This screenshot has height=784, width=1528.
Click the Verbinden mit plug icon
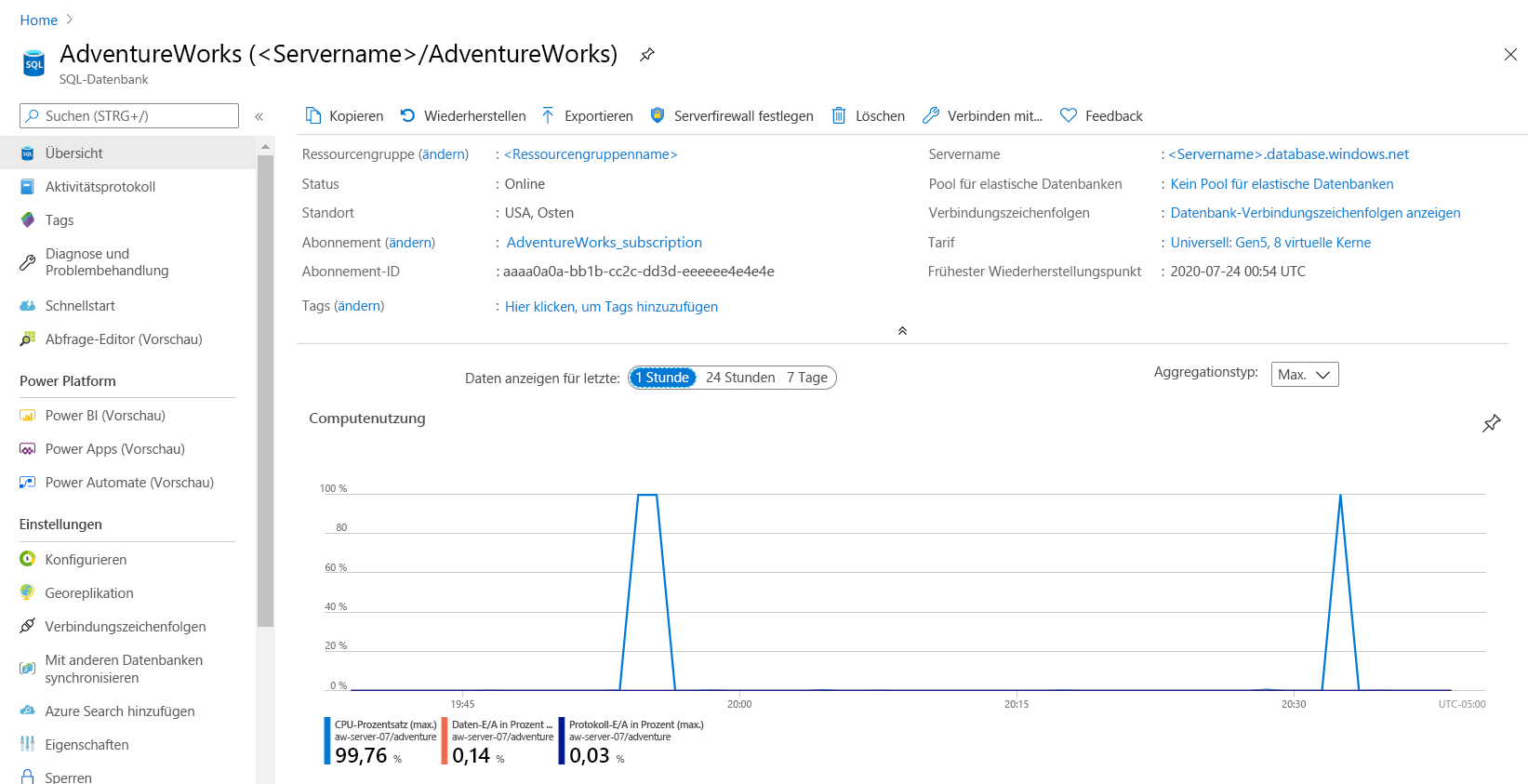(931, 115)
